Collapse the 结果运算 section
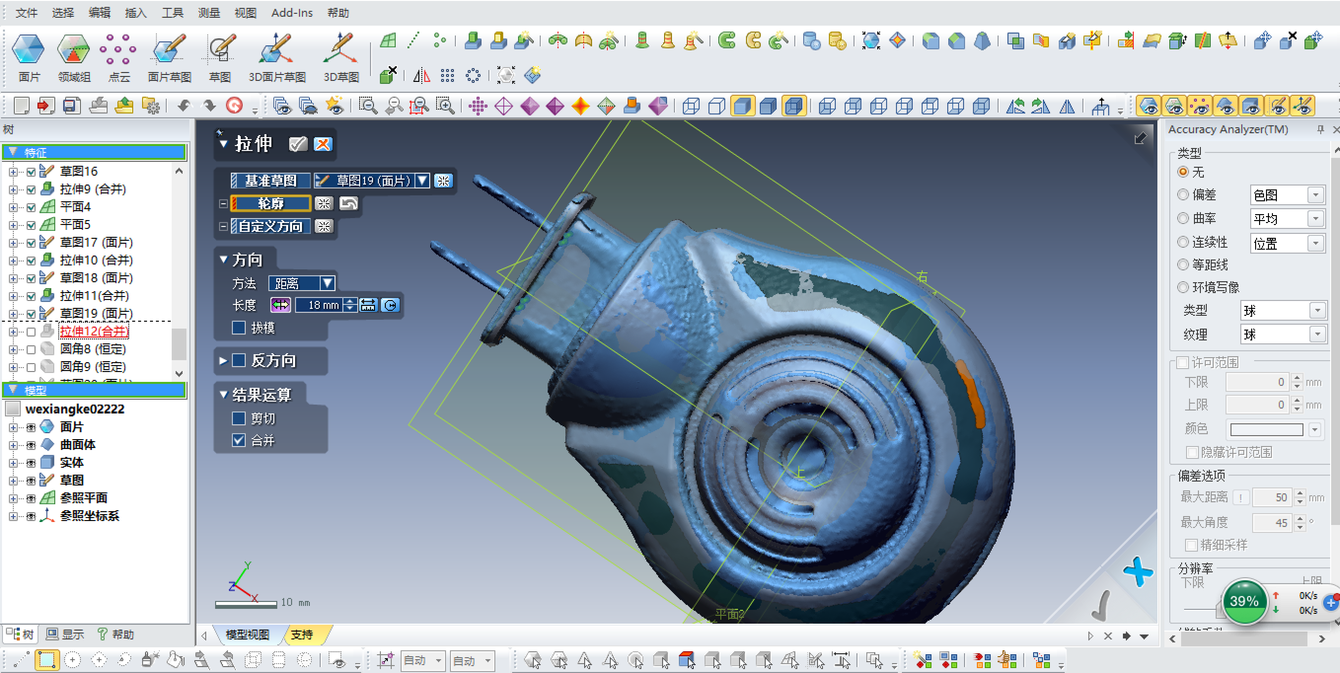 tap(223, 395)
